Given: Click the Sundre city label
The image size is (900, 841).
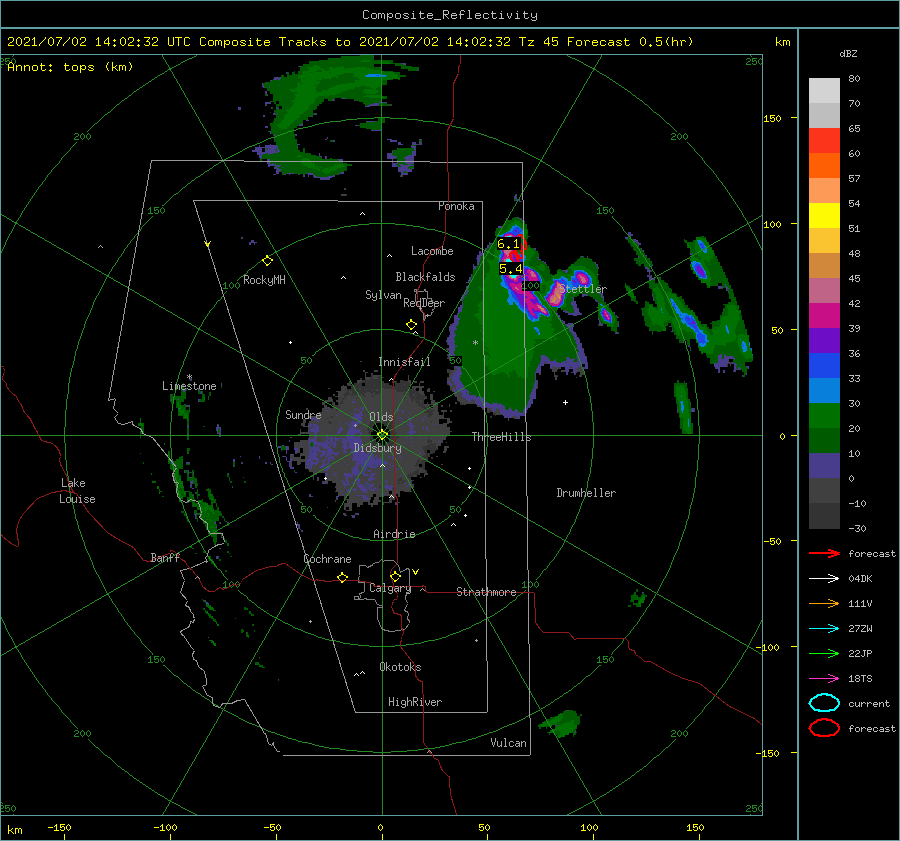Looking at the screenshot, I should (x=303, y=414).
